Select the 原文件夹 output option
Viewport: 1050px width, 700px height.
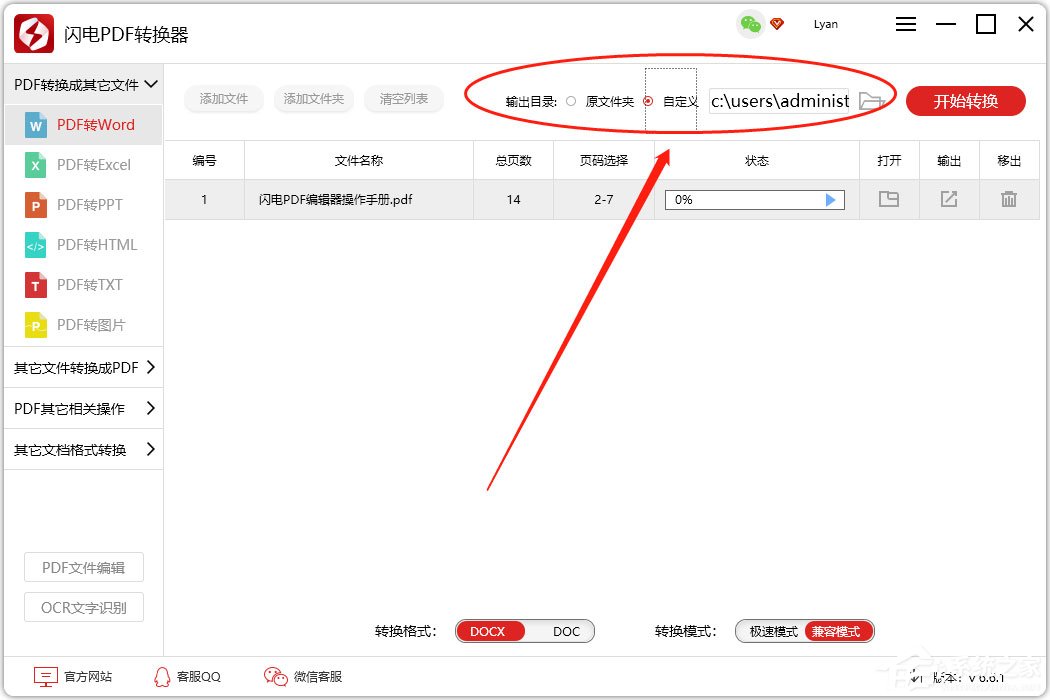point(570,101)
